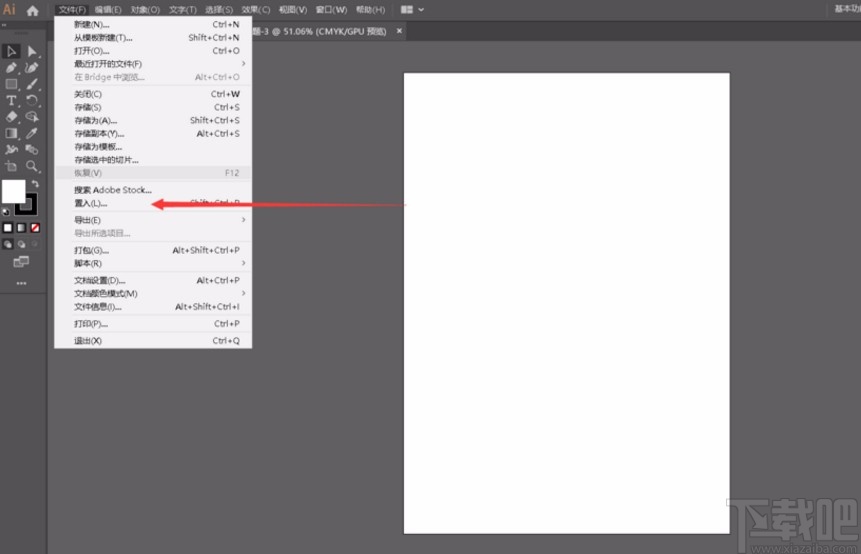861x554 pixels.
Task: Expand 最近打开的文件(F) submenu
Action: 243,64
